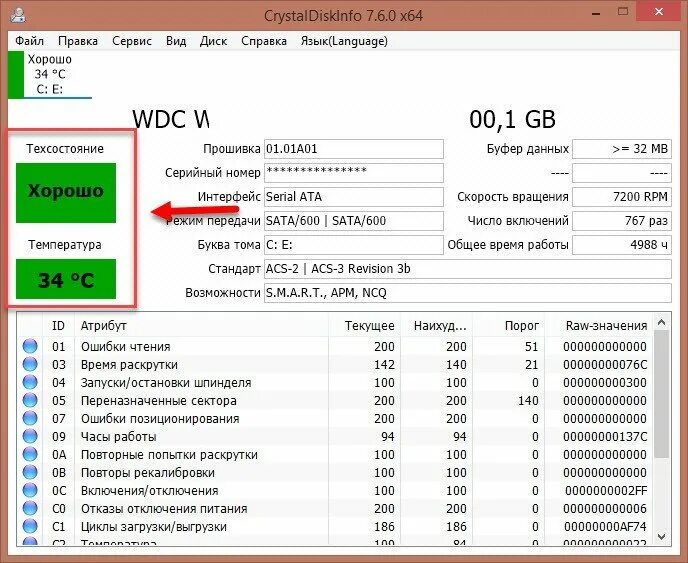Click the Raw-значения column header
The image size is (688, 563).
click(x=599, y=326)
